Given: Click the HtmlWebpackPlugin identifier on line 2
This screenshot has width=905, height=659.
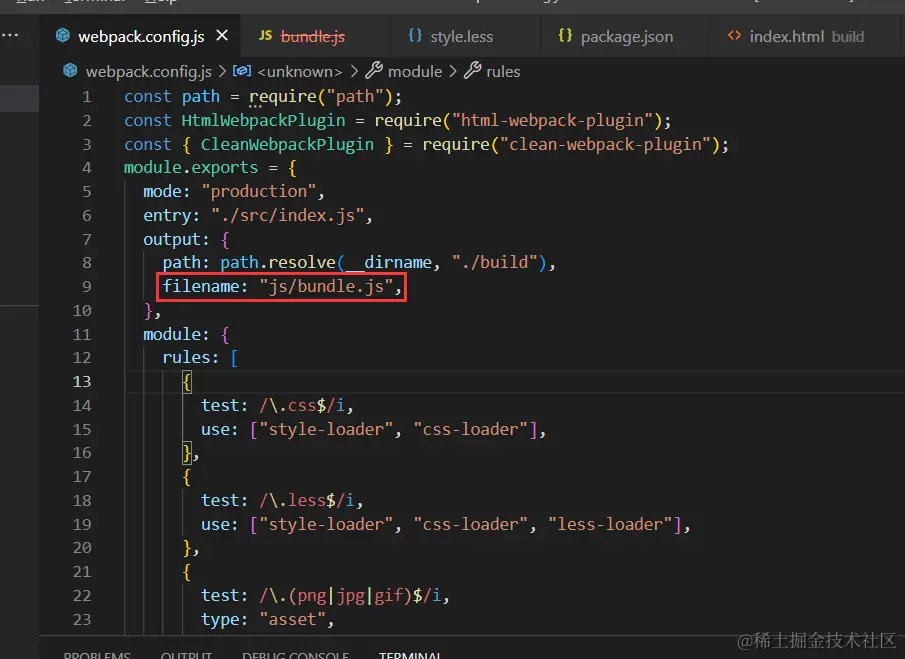Looking at the screenshot, I should 263,121.
